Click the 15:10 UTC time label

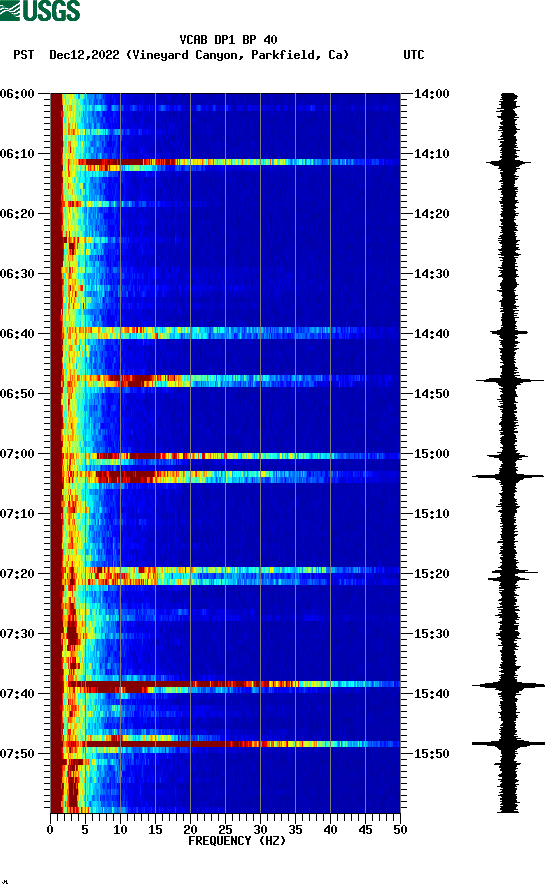[x=431, y=514]
